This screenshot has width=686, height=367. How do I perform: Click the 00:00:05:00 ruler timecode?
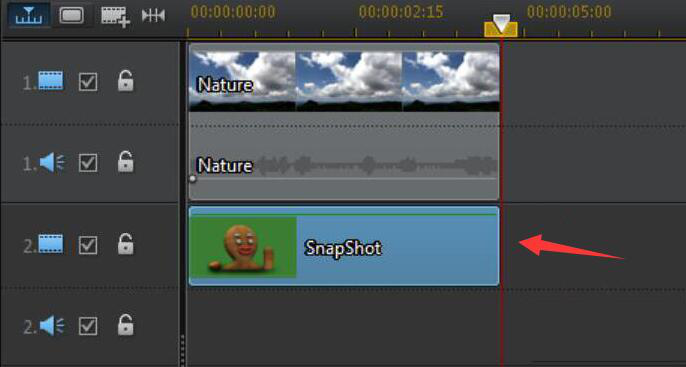click(569, 12)
